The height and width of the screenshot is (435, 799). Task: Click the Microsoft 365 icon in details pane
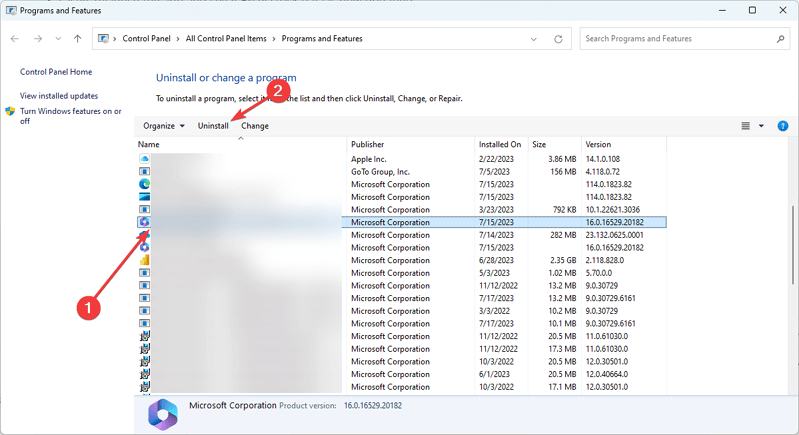pyautogui.click(x=162, y=414)
